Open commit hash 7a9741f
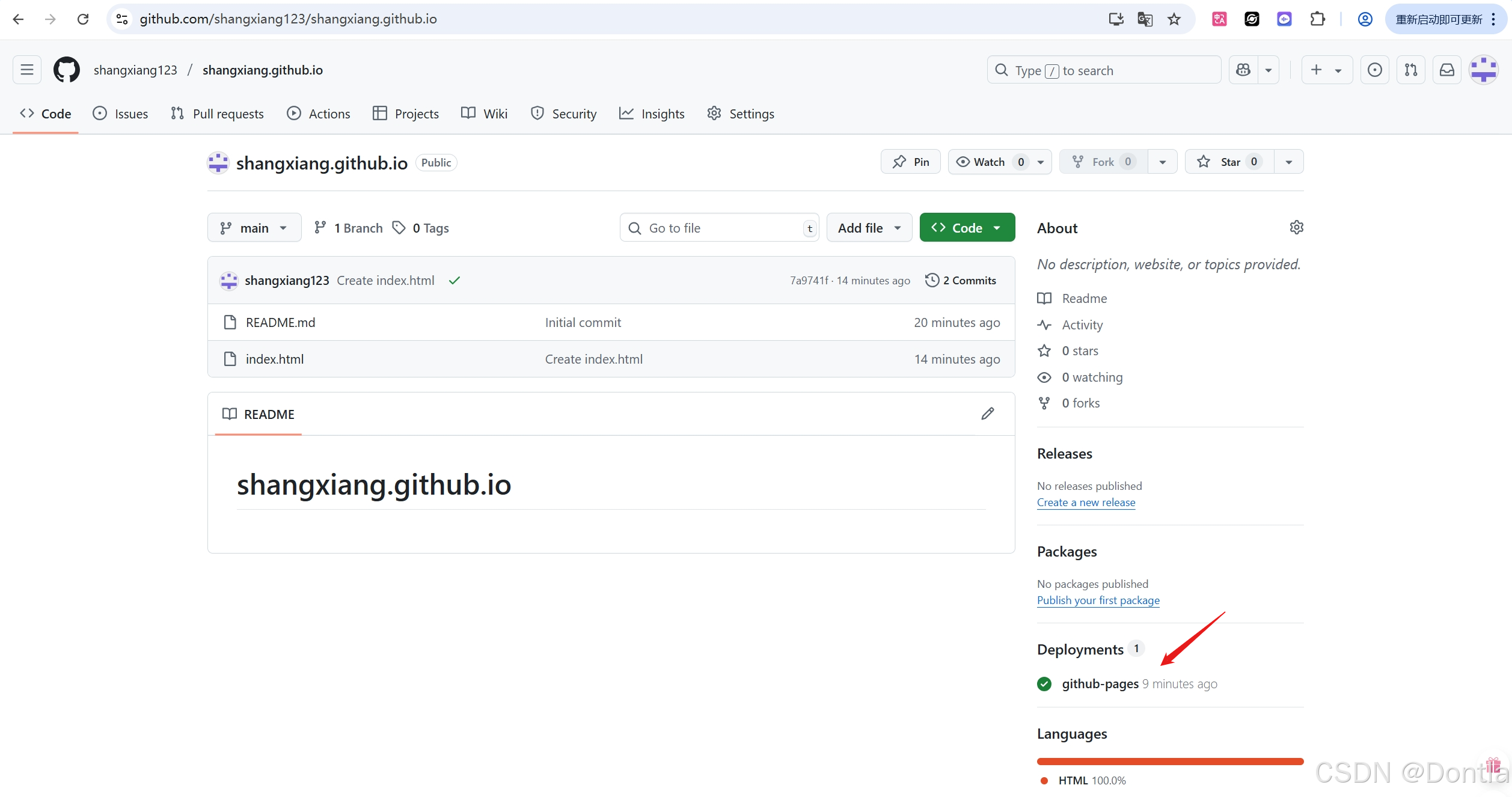This screenshot has height=797, width=1512. tap(809, 281)
